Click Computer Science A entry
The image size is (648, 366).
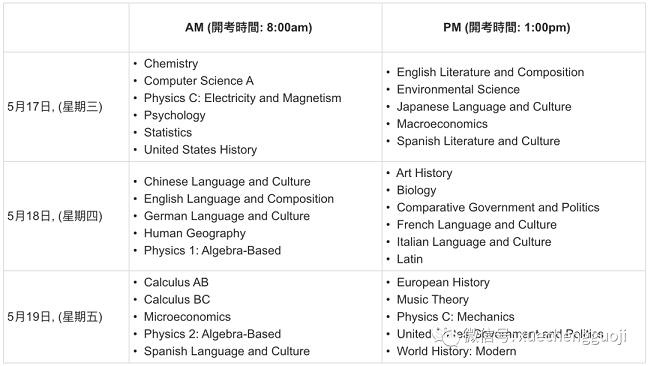pyautogui.click(x=199, y=81)
